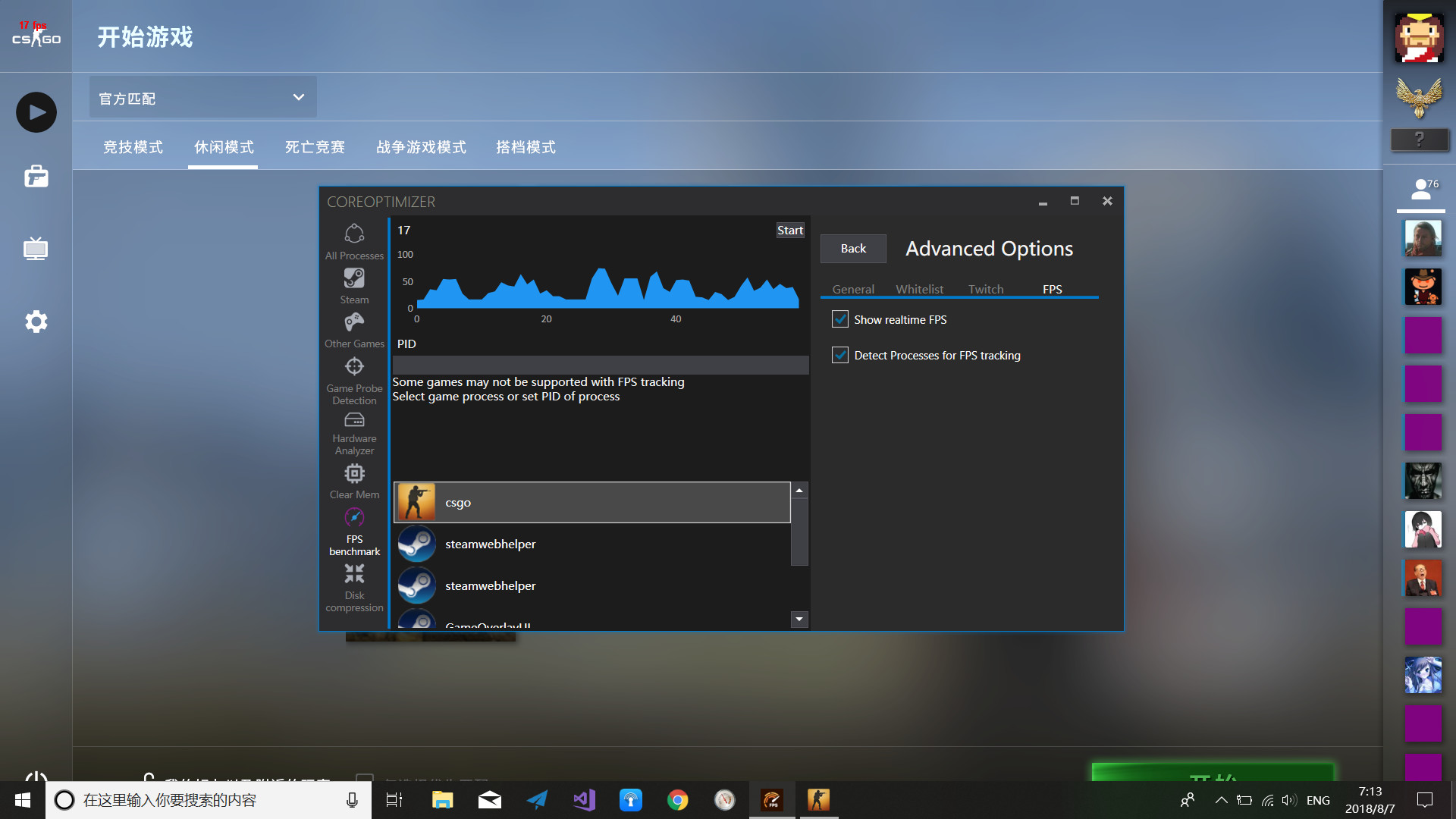Open the CS:GO inventory briefcase icon
The height and width of the screenshot is (819, 1456).
[36, 177]
